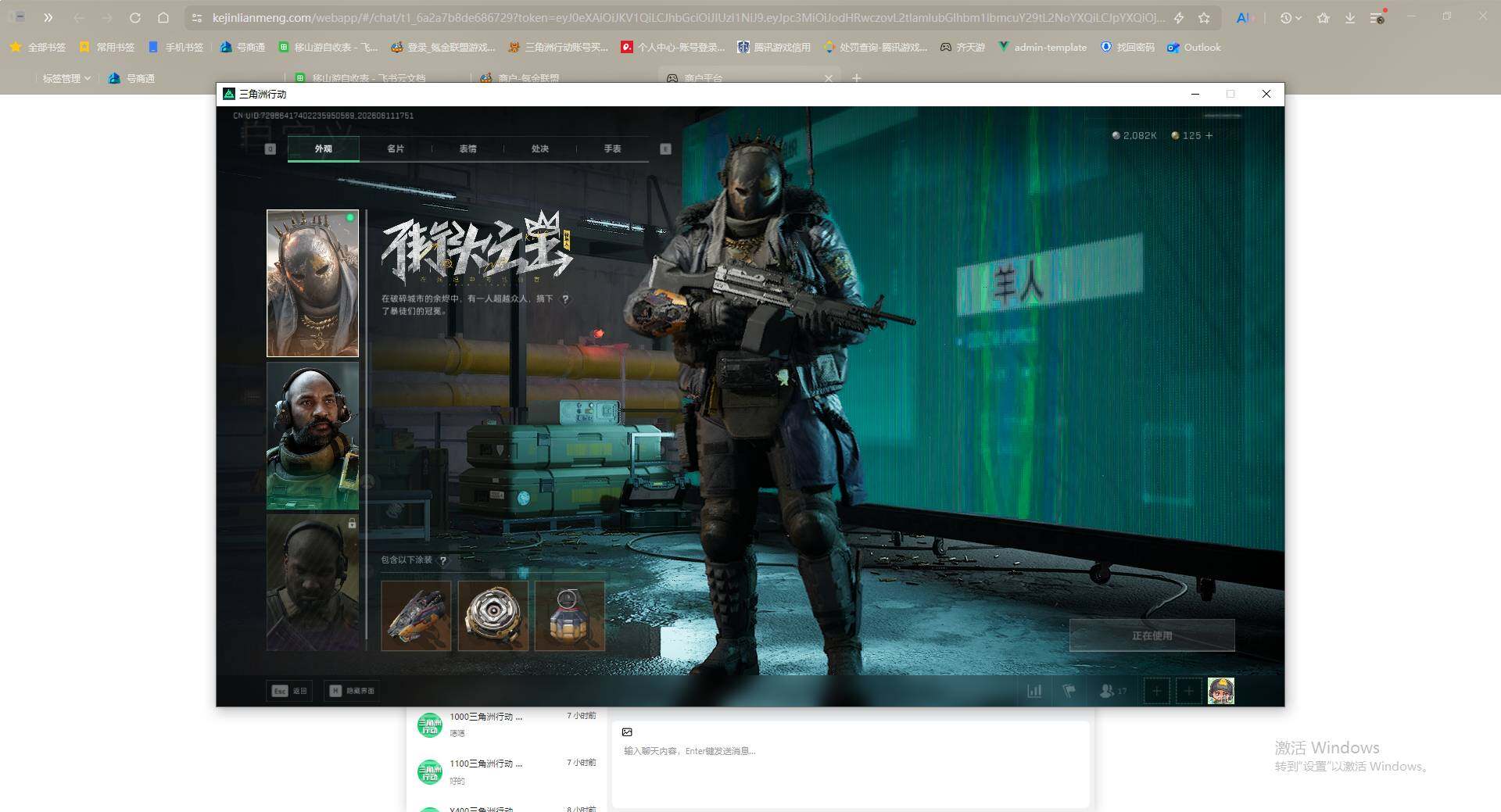Open the friends icon showing 17
This screenshot has width=1501, height=812.
point(1113,691)
